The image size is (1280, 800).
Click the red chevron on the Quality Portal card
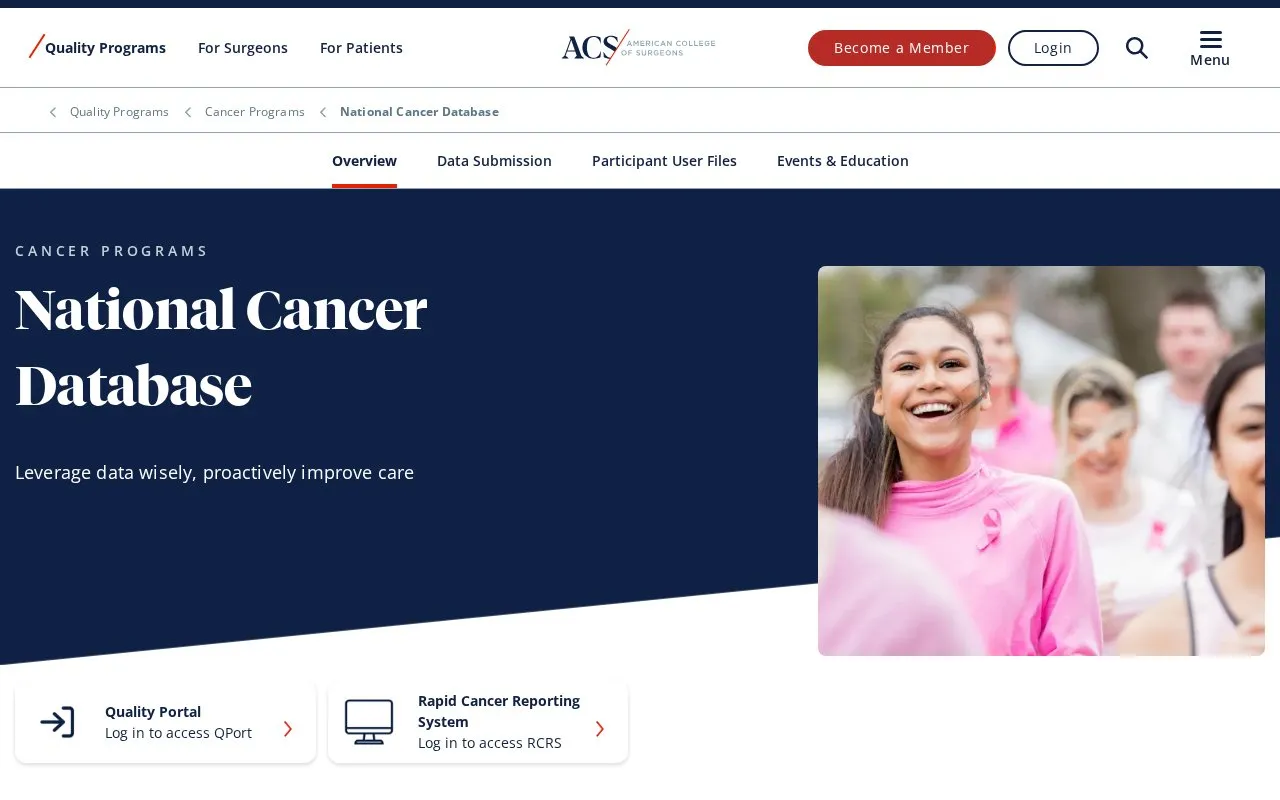coord(288,729)
